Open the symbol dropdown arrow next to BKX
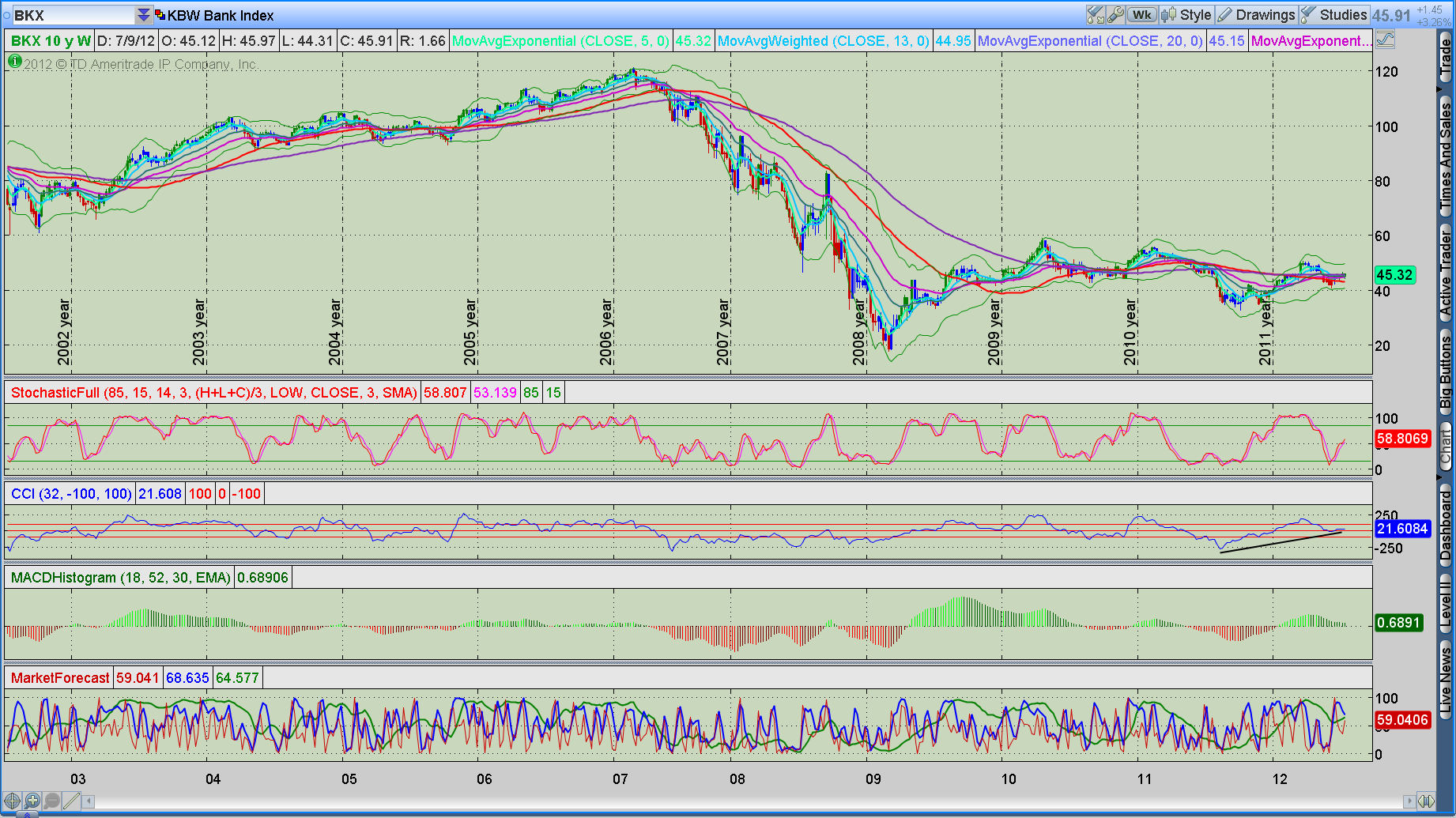The image size is (1456, 818). [x=143, y=15]
